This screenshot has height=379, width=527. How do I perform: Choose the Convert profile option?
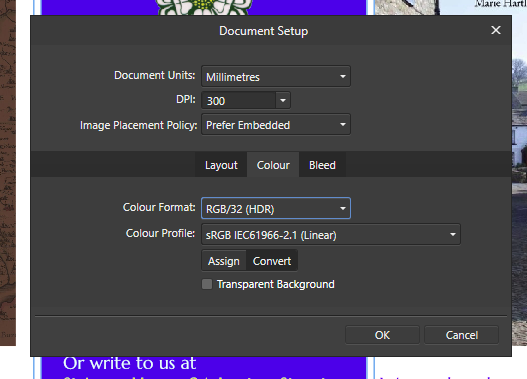pos(272,261)
